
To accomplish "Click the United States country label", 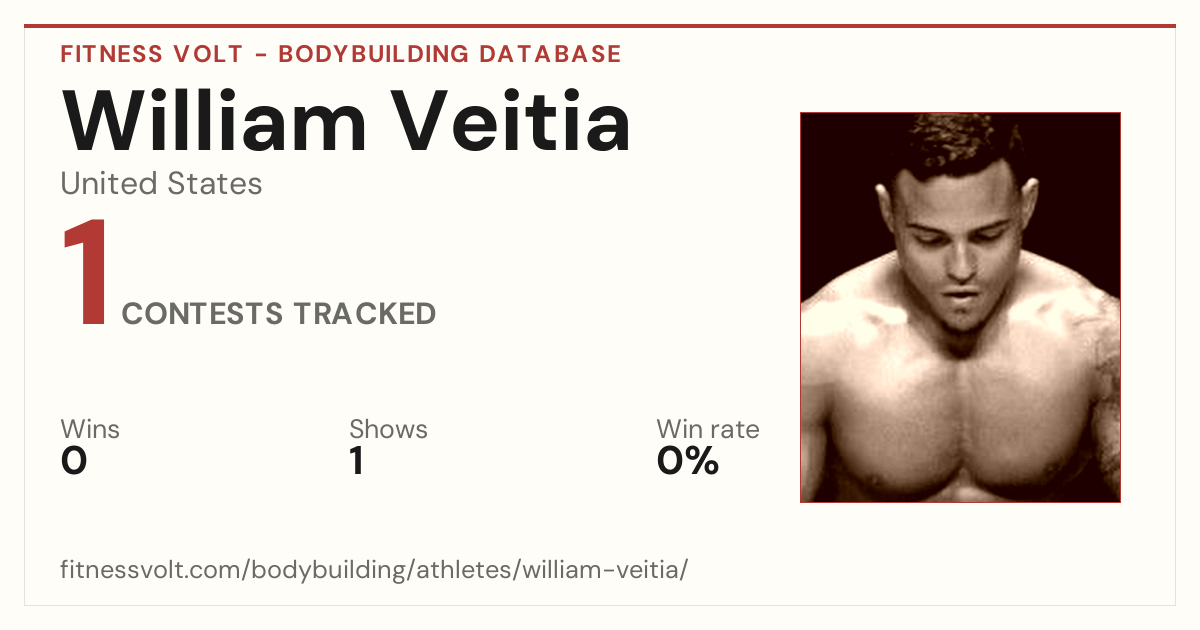I will [161, 184].
